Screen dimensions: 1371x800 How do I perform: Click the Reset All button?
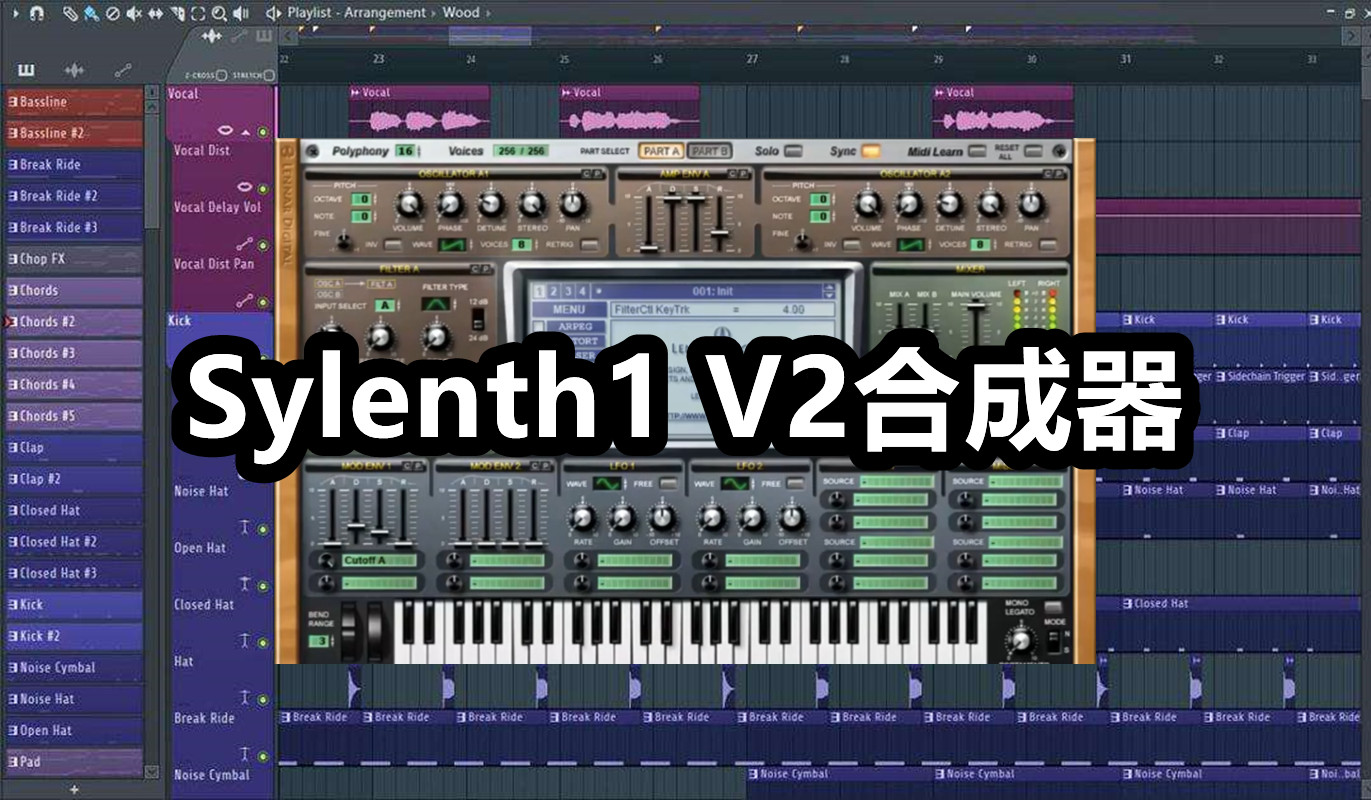(x=1033, y=151)
